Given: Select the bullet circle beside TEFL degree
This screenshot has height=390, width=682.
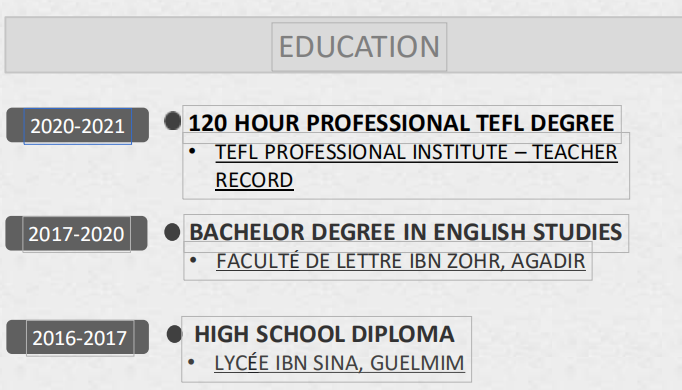Looking at the screenshot, I should point(173,121).
